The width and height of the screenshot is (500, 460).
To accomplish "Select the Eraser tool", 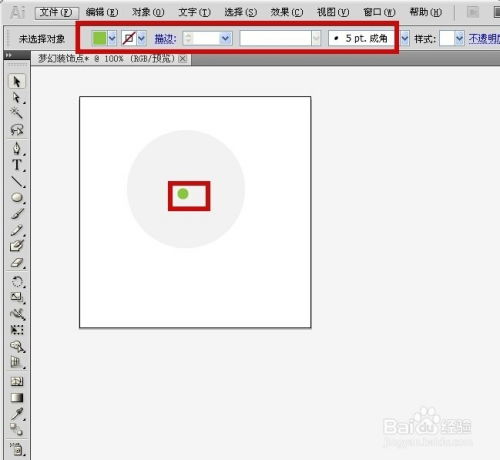I will tap(17, 263).
